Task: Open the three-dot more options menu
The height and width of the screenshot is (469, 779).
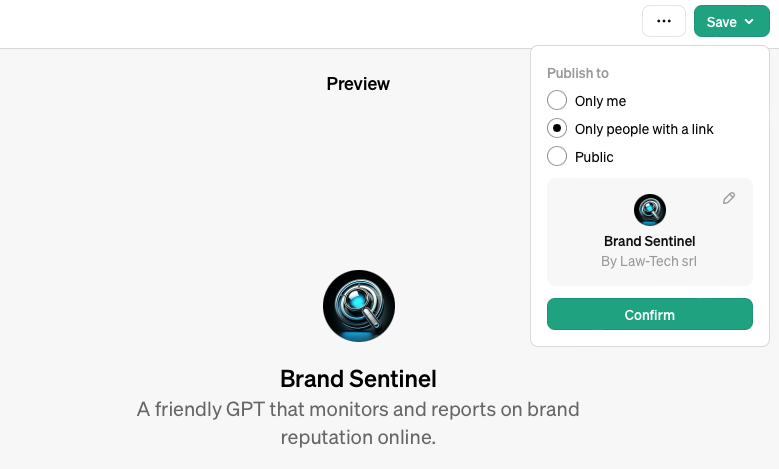Action: tap(664, 21)
